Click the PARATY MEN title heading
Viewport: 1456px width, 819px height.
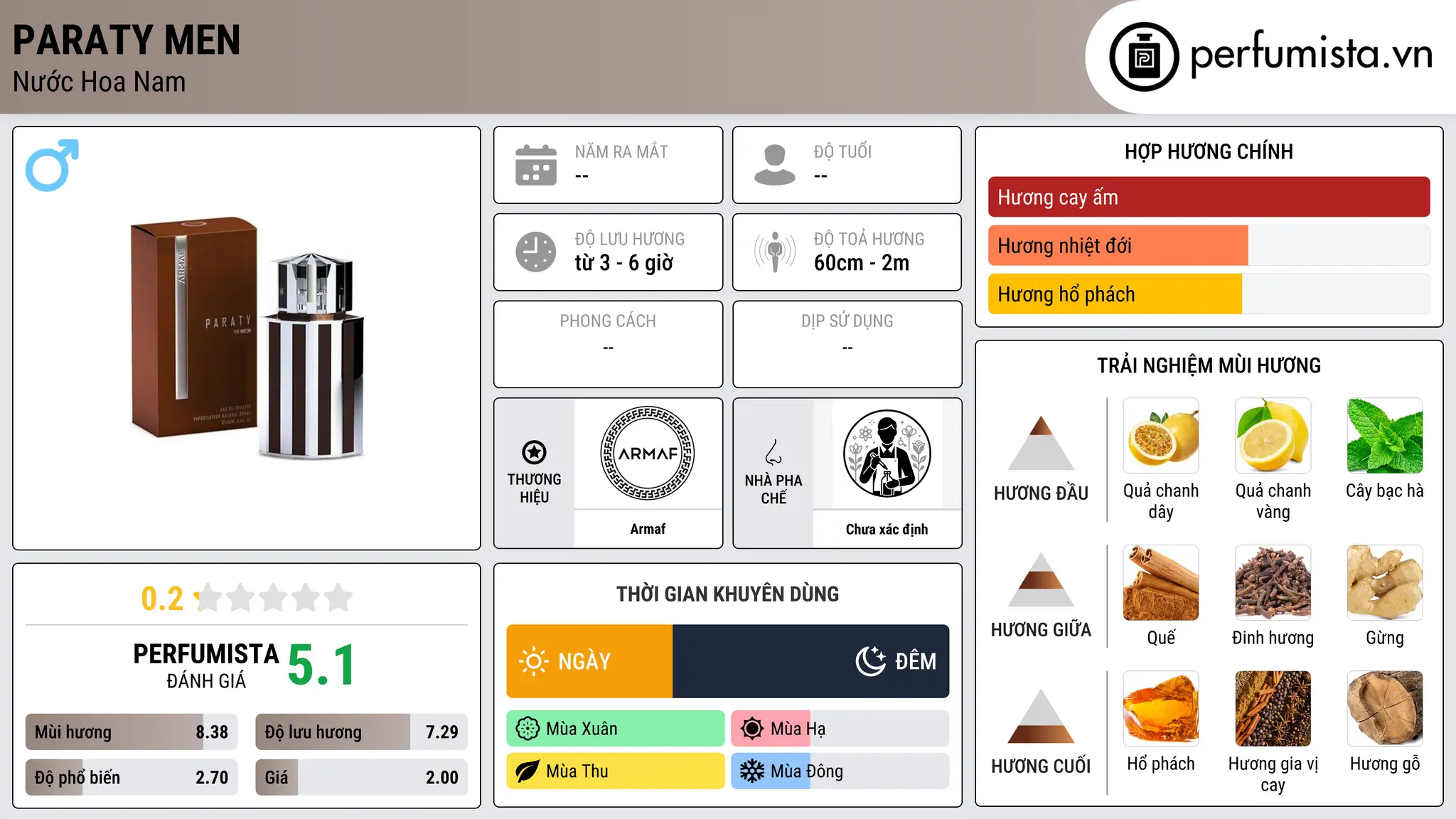click(127, 40)
